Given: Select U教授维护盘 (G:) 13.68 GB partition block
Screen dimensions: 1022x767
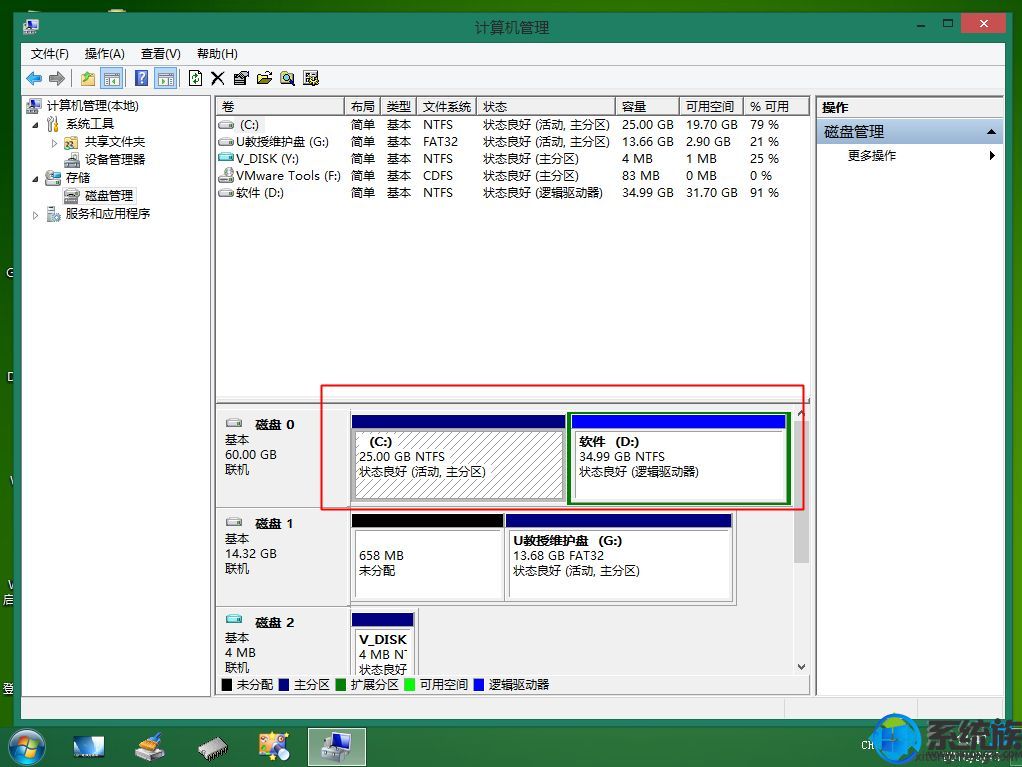Looking at the screenshot, I should coord(619,557).
